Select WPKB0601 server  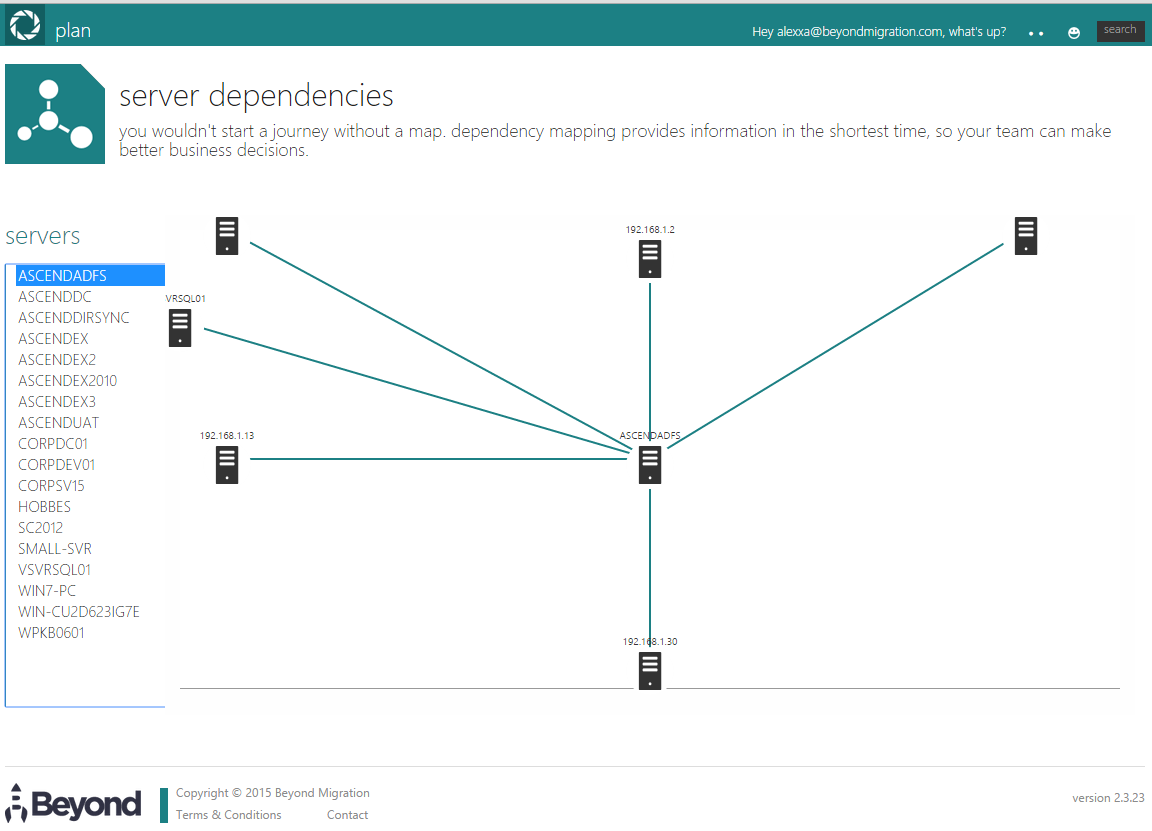(x=51, y=633)
